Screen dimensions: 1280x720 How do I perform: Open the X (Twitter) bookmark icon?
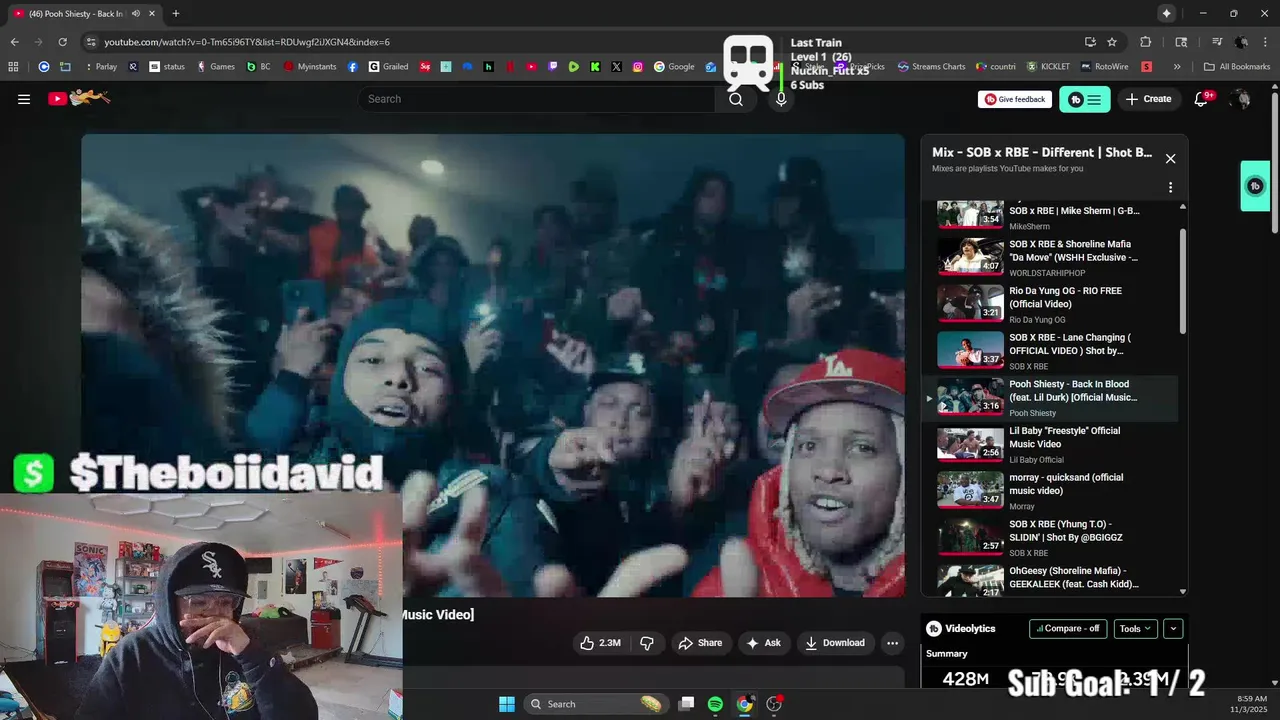(616, 67)
